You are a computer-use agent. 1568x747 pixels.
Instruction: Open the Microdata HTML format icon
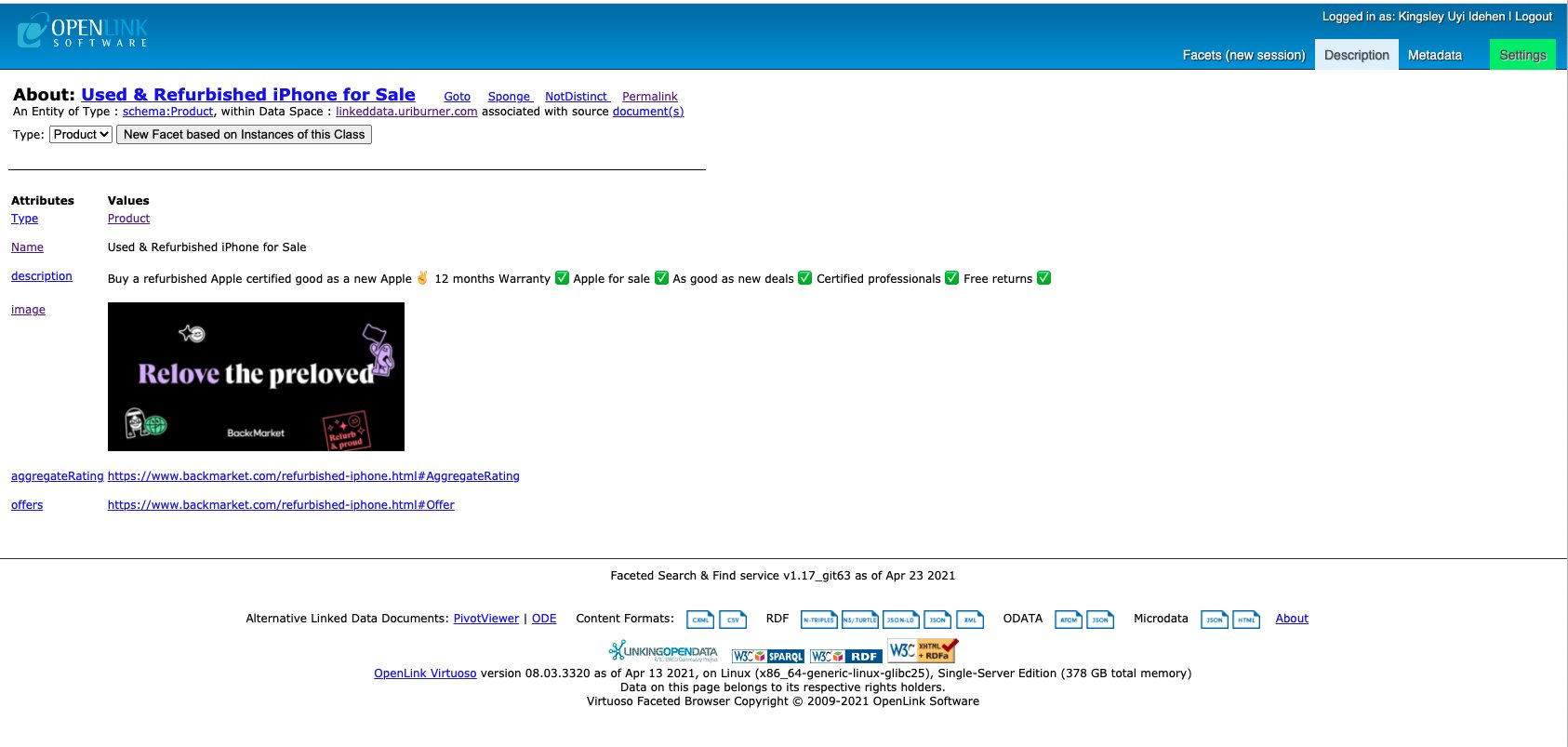[1246, 620]
